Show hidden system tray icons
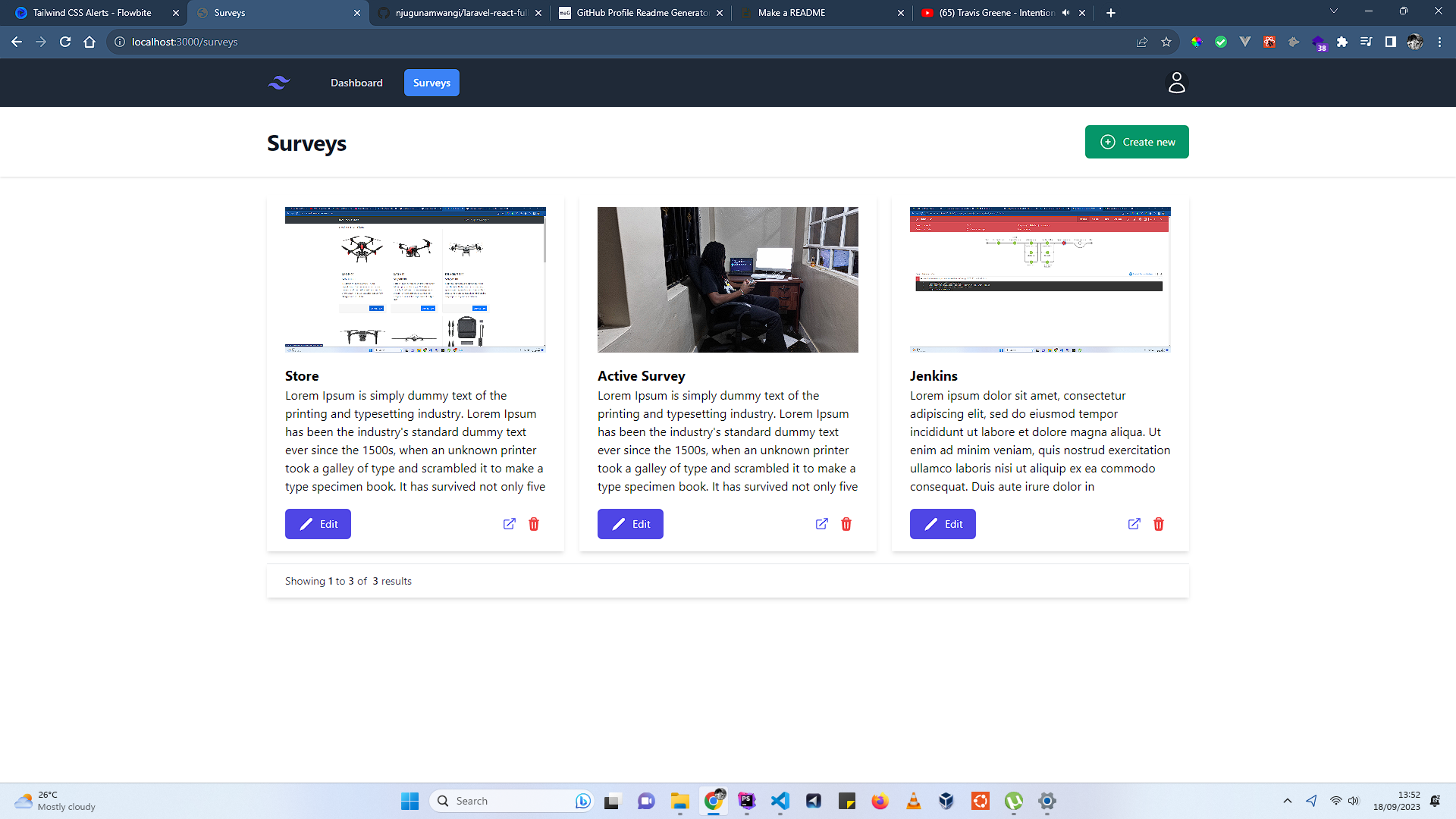This screenshot has height=819, width=1456. click(x=1287, y=801)
